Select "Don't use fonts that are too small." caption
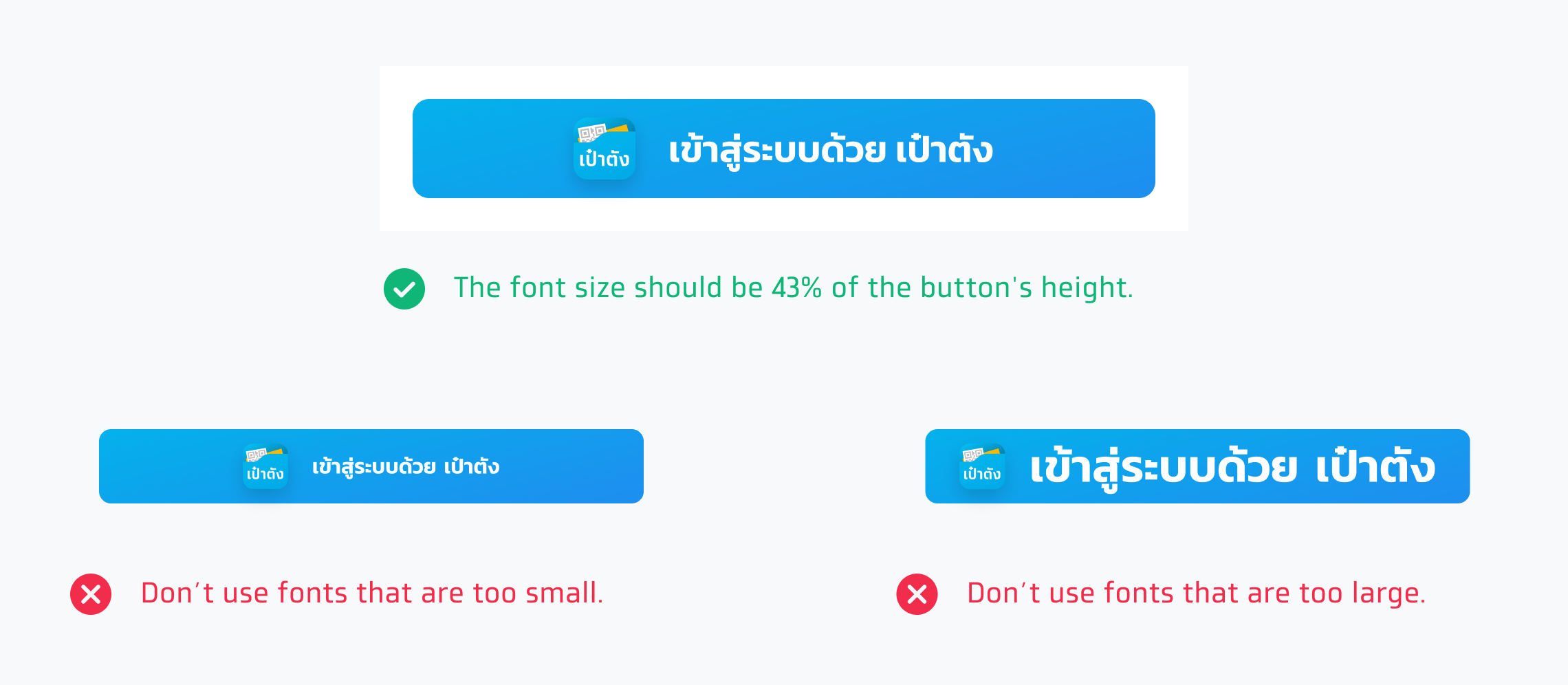The height and width of the screenshot is (685, 1568). tap(371, 594)
